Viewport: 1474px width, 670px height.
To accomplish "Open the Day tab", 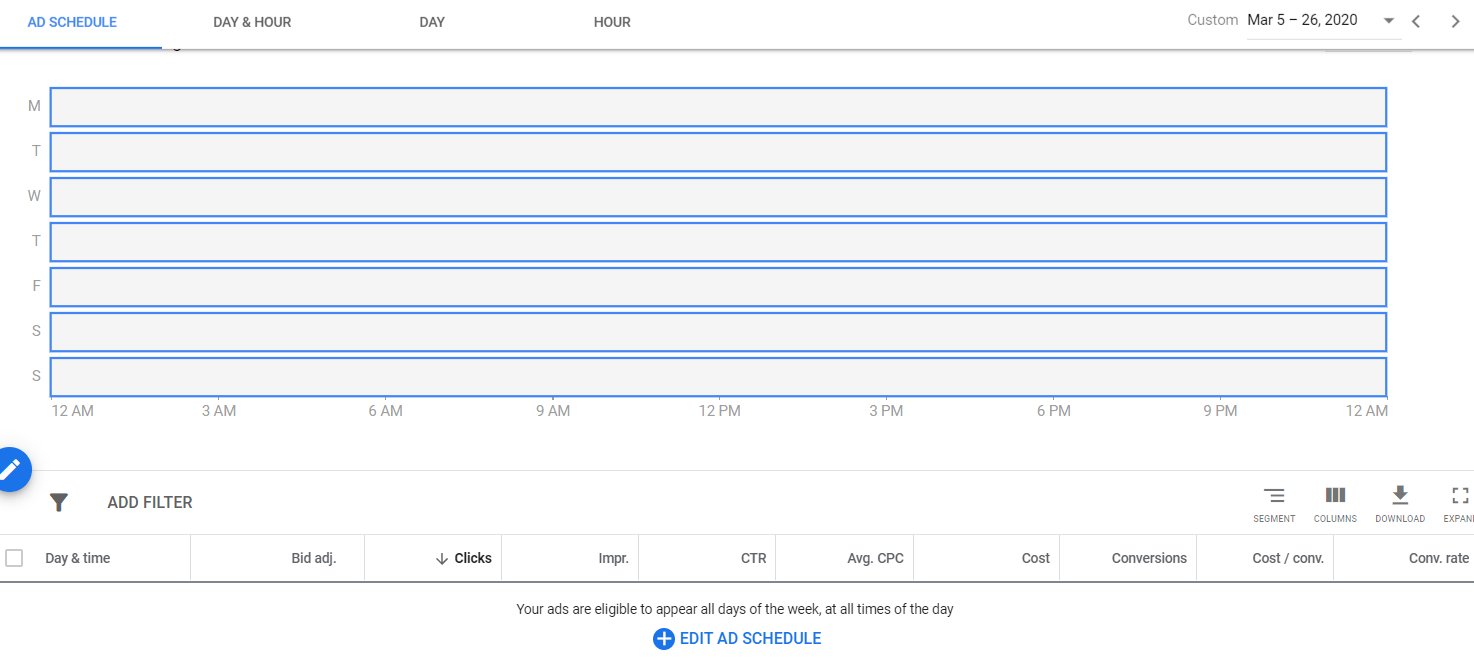I will click(x=432, y=22).
